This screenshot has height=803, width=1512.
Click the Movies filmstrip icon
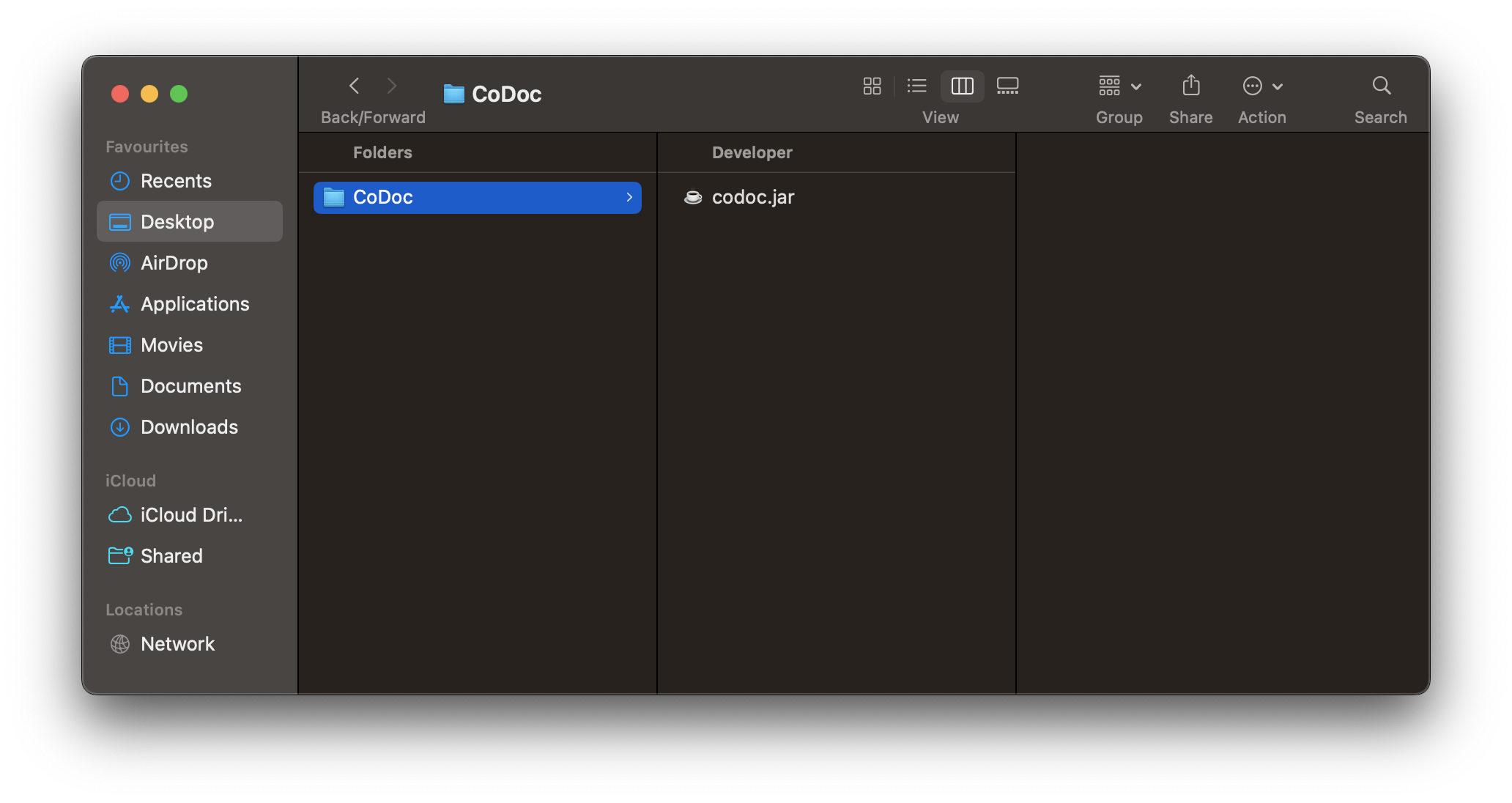click(120, 345)
